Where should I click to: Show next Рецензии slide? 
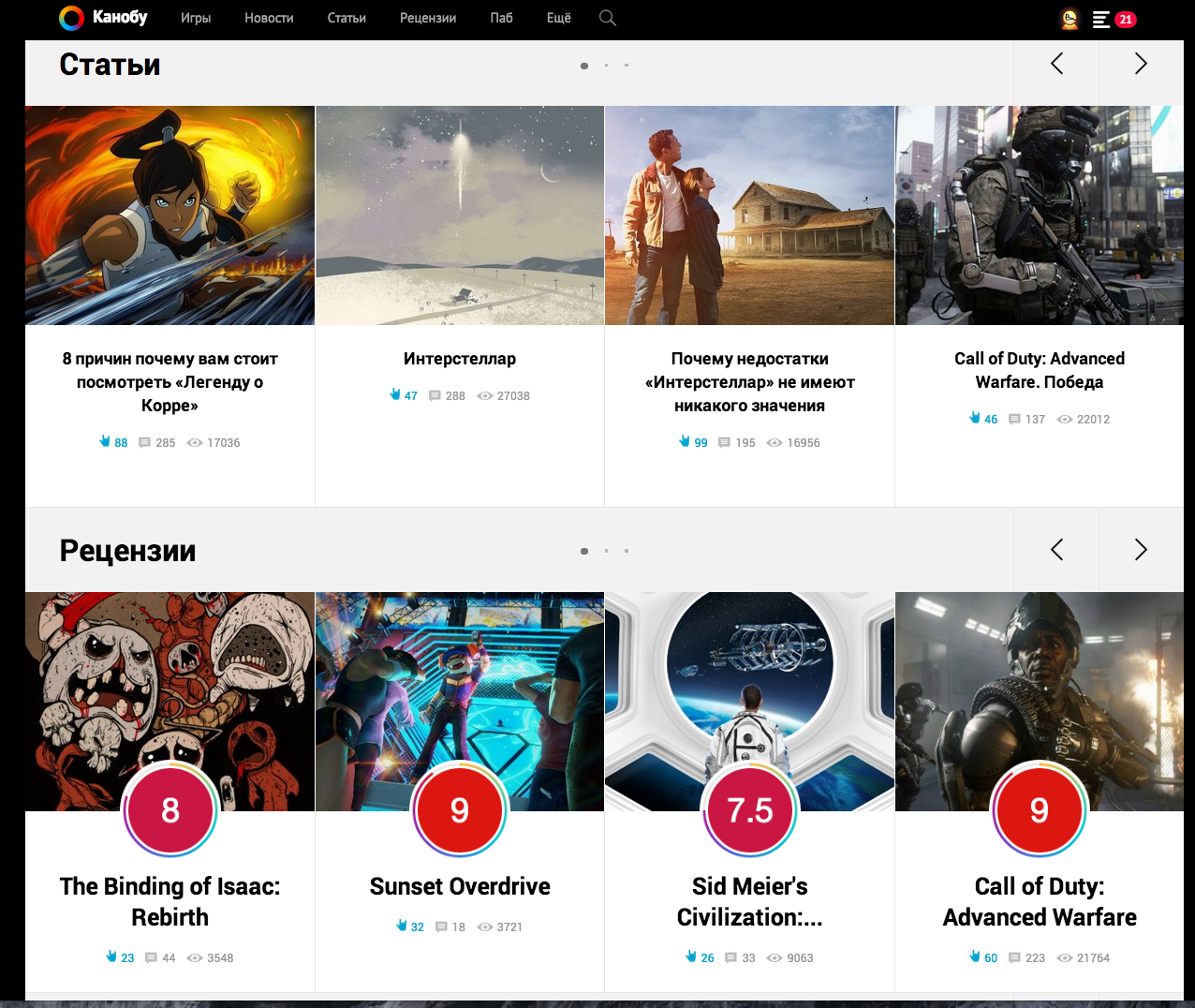[1141, 550]
